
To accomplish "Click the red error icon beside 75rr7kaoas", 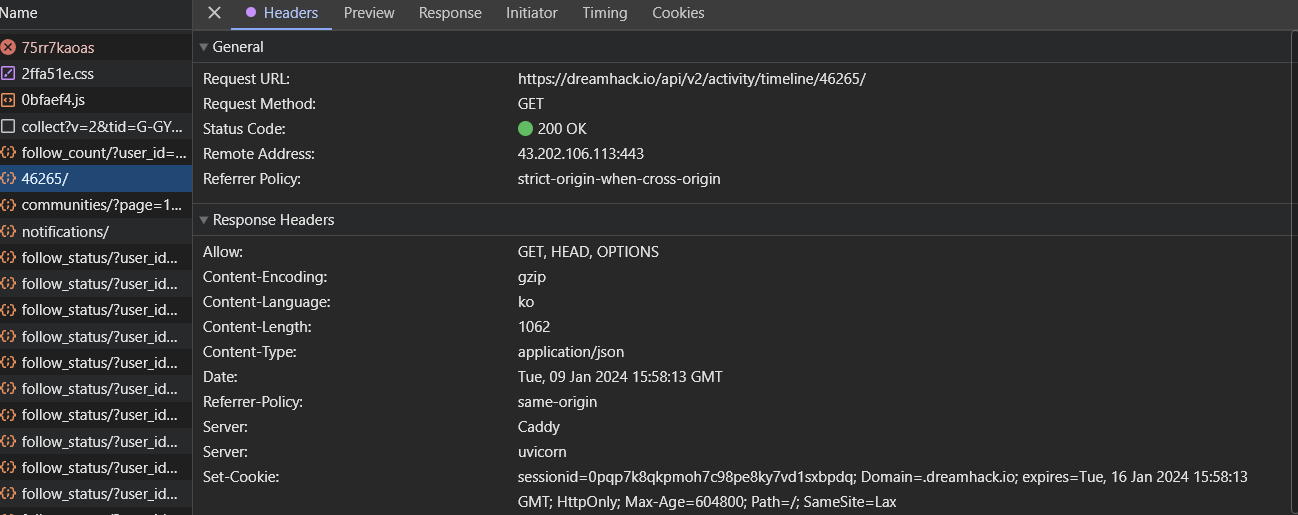I will (x=9, y=47).
